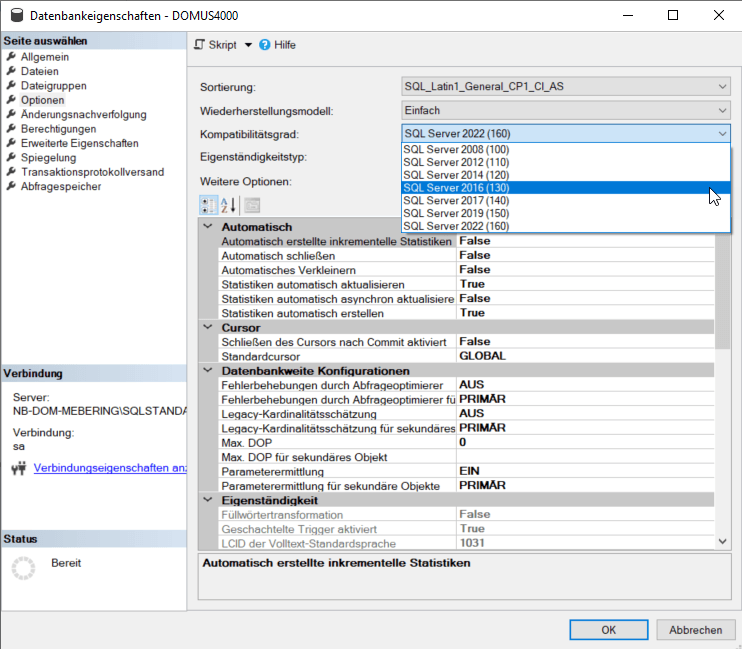The width and height of the screenshot is (742, 649).
Task: Select Parameterermittlung value EIN
Action: (x=585, y=471)
